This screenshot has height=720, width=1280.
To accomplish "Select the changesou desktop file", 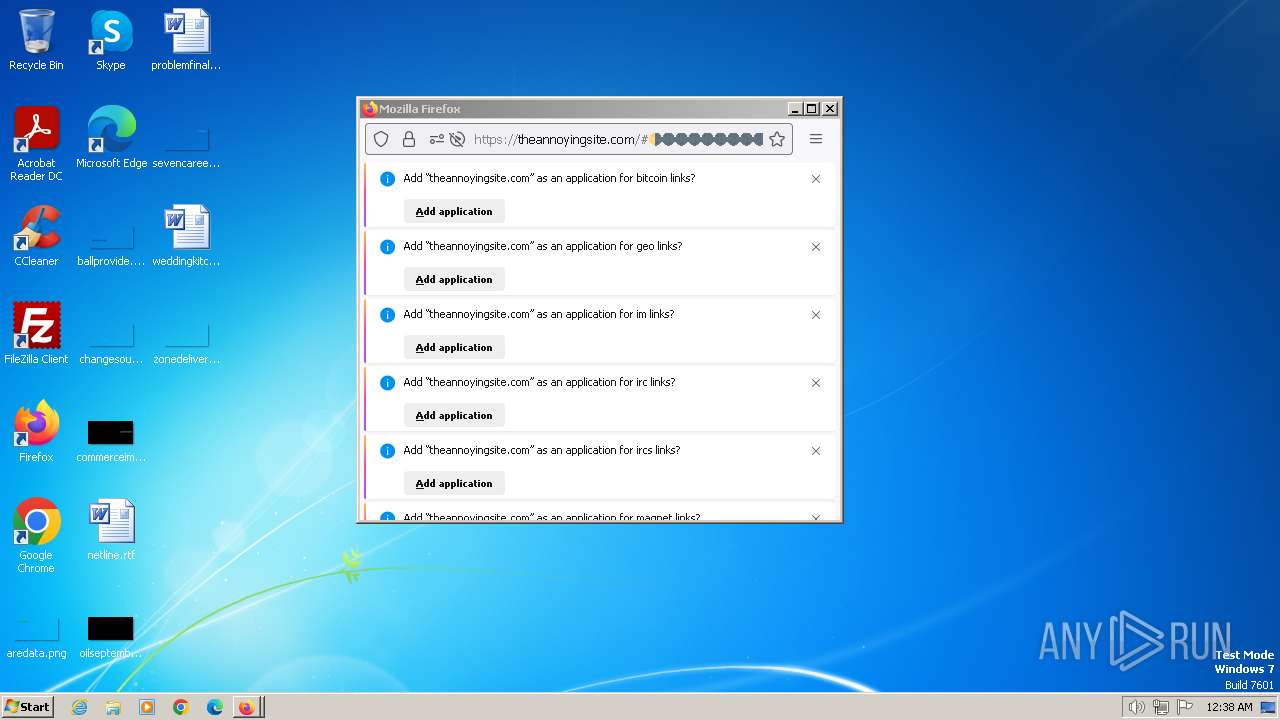I will point(111,342).
